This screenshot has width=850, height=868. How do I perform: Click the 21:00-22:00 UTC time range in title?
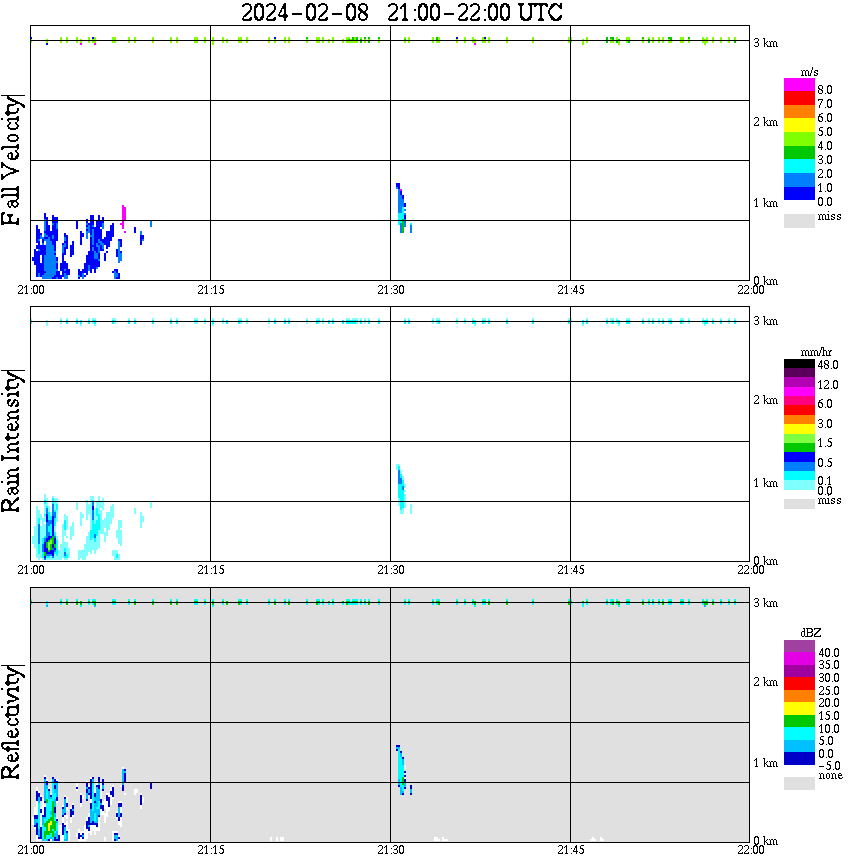[475, 12]
